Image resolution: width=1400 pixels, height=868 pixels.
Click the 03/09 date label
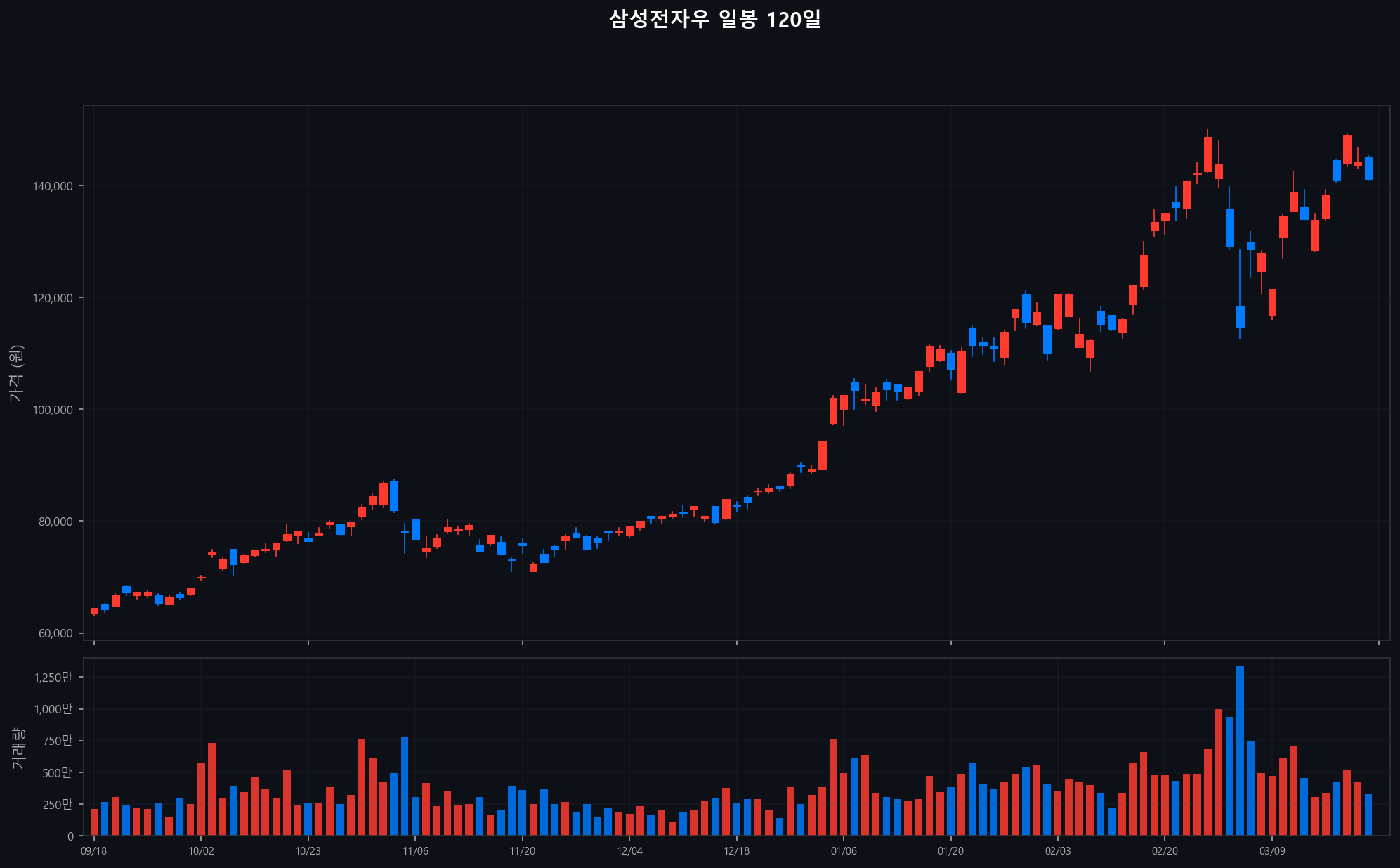[1272, 851]
